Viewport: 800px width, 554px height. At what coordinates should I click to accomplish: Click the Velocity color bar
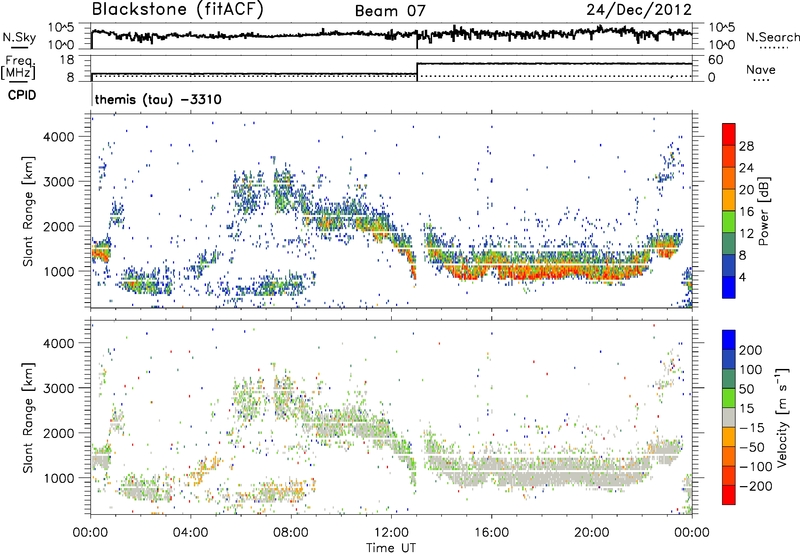pyautogui.click(x=729, y=417)
